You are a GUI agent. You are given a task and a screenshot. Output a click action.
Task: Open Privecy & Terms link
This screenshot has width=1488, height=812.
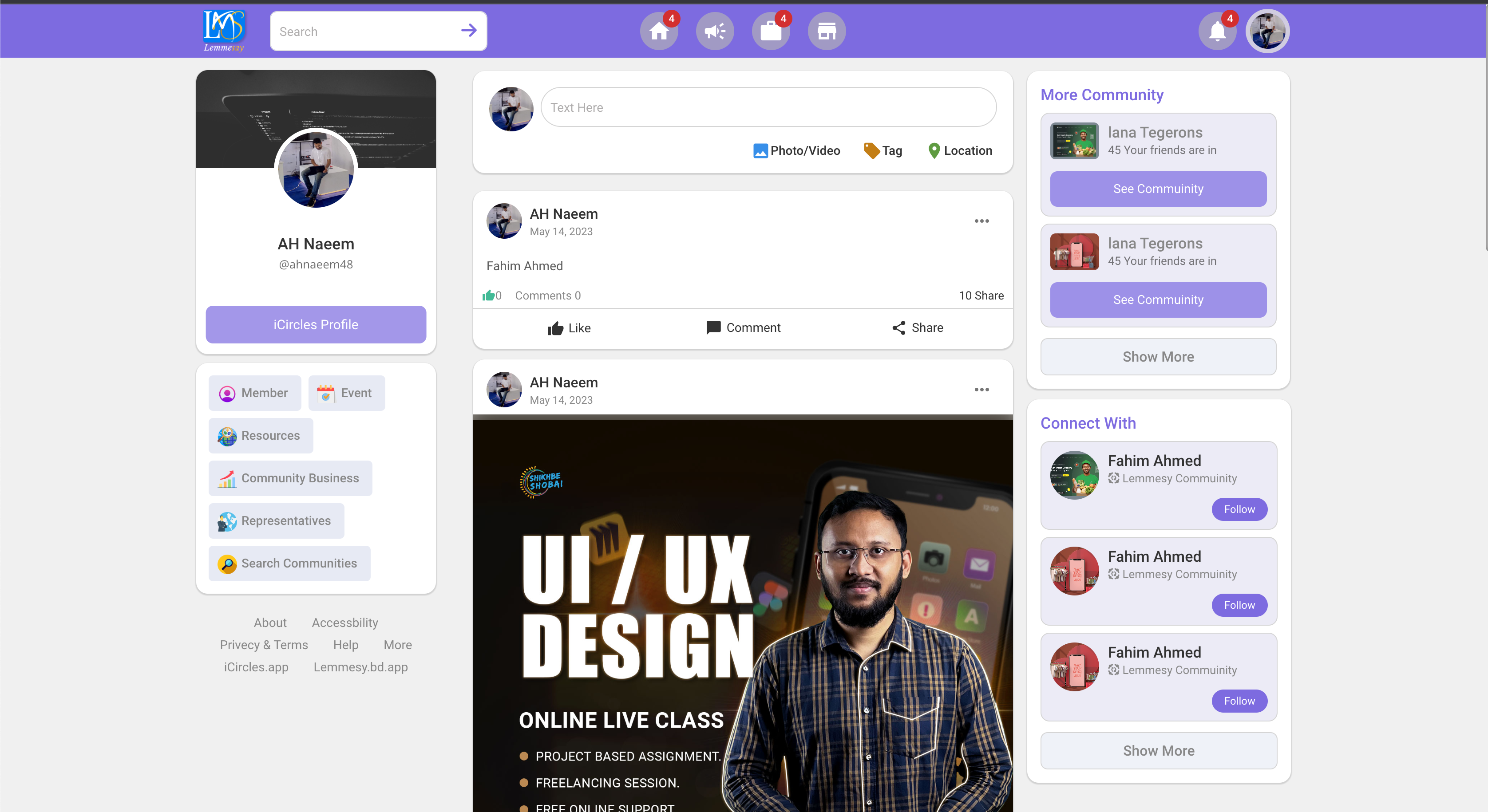[263, 645]
